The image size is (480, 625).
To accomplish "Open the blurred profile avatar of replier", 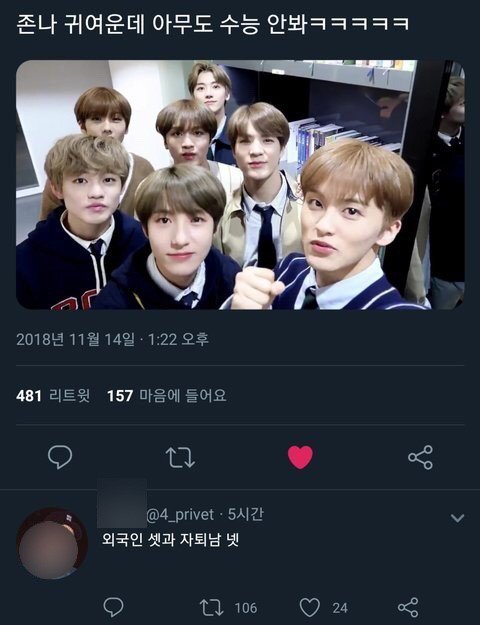I will [x=52, y=543].
